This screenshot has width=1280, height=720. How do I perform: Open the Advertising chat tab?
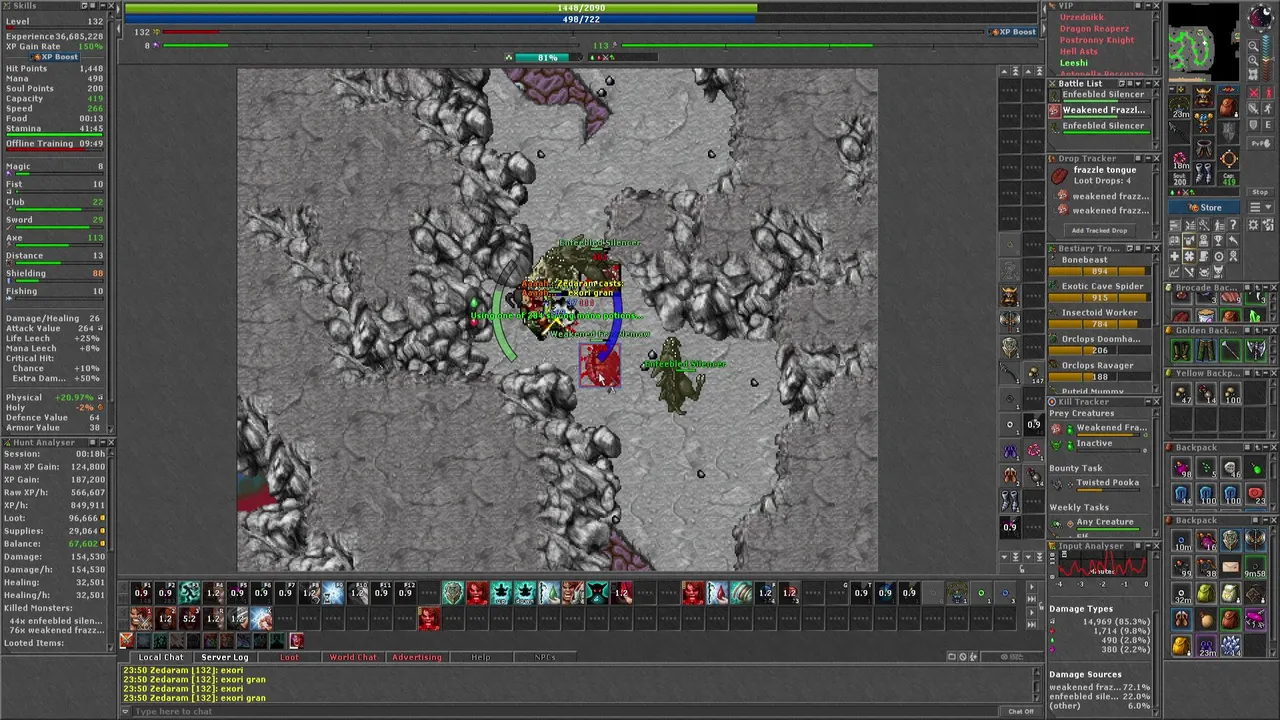417,657
